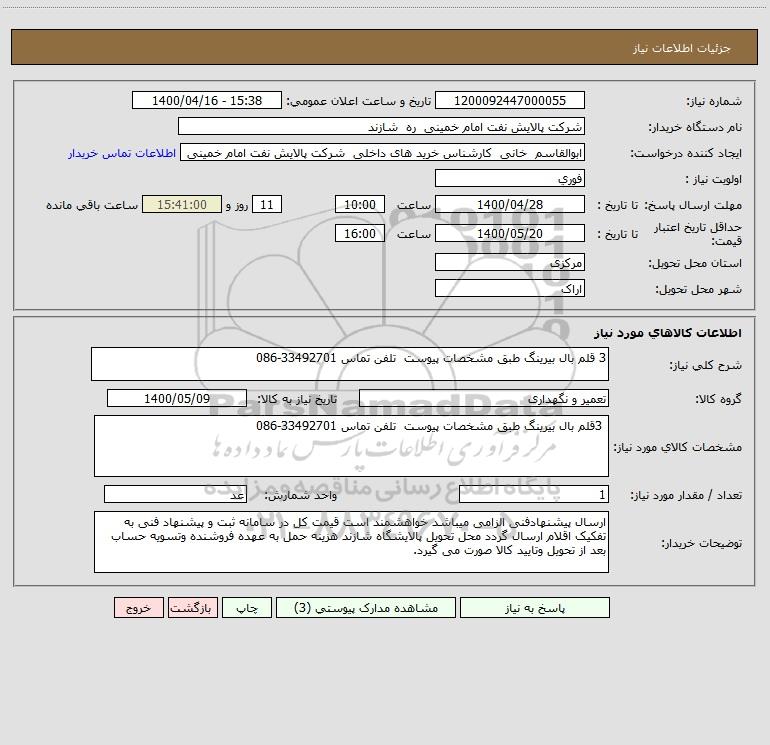
Task: Click the response deadline date 1400/04/28
Action: [x=510, y=204]
